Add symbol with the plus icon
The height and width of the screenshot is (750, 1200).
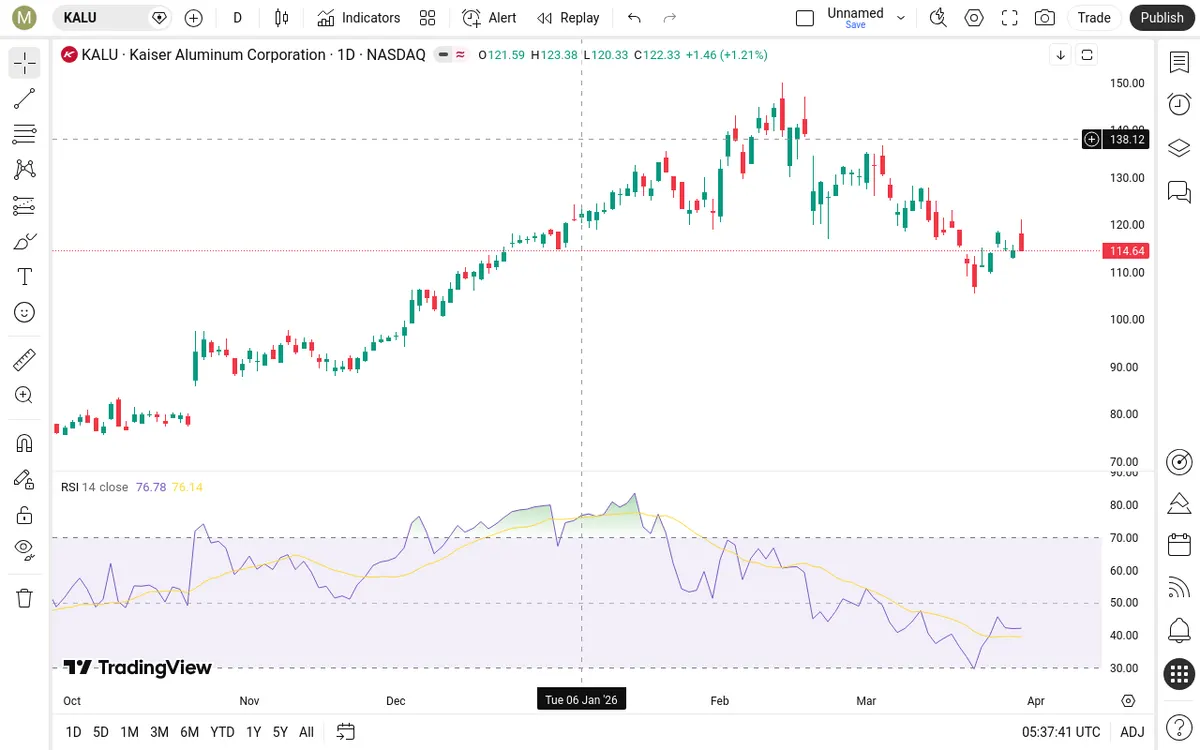[x=194, y=18]
